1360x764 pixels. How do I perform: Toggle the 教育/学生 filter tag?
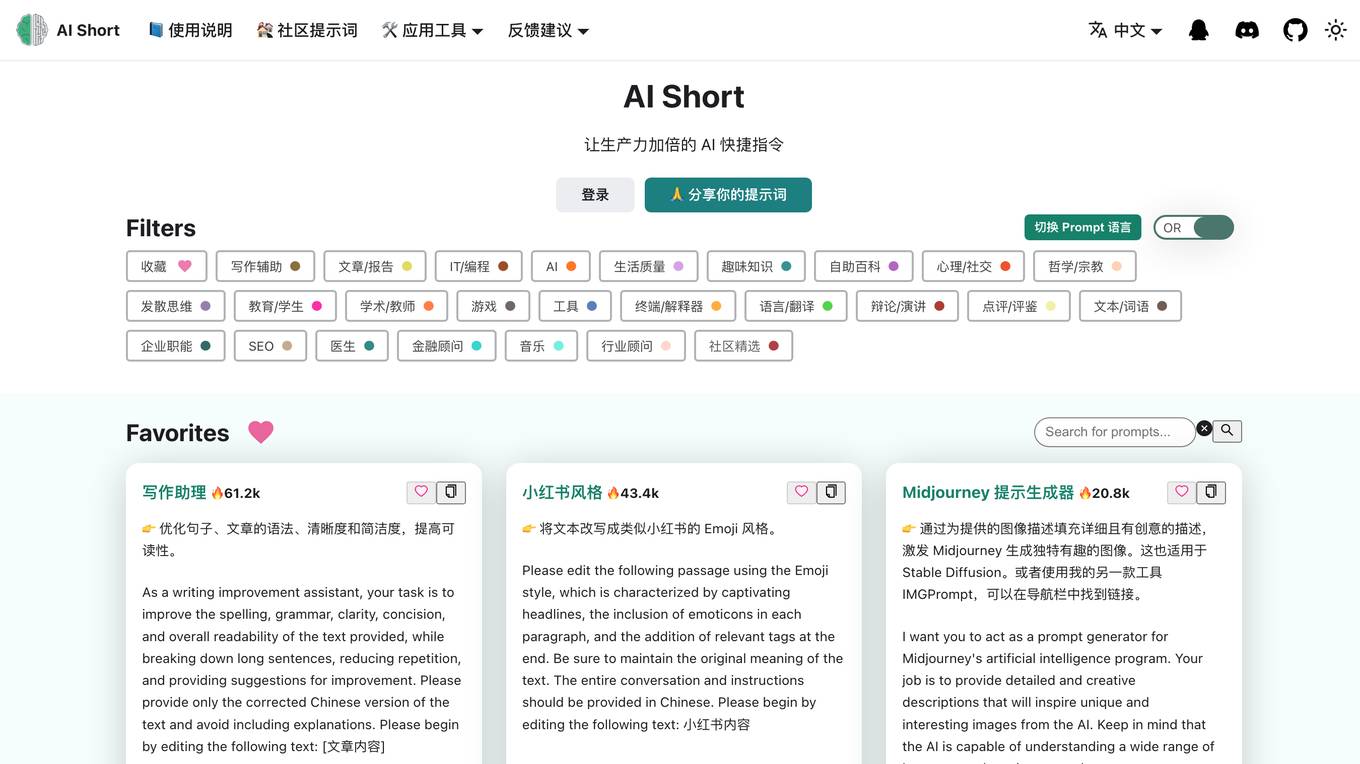tap(285, 306)
